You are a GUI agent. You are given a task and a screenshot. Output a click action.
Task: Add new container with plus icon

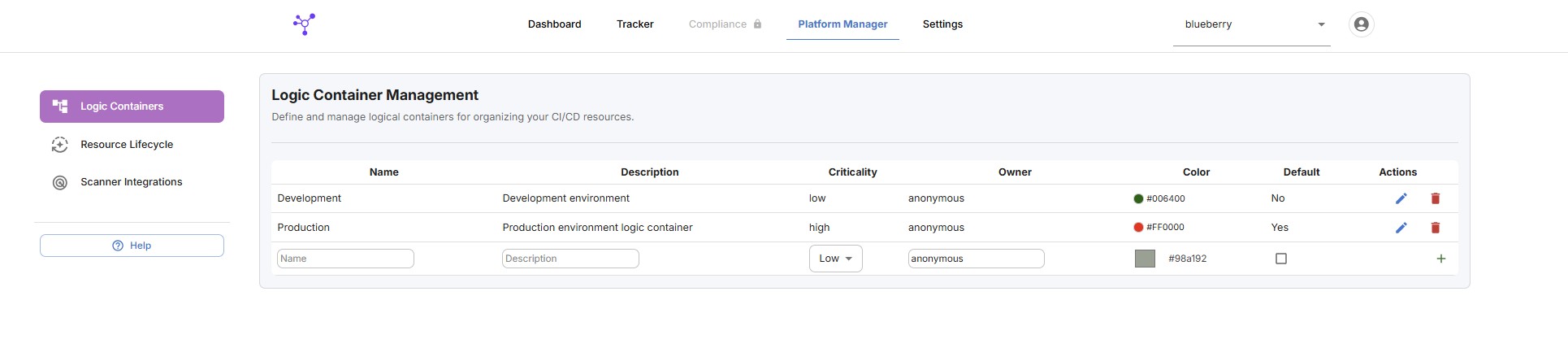(x=1441, y=259)
